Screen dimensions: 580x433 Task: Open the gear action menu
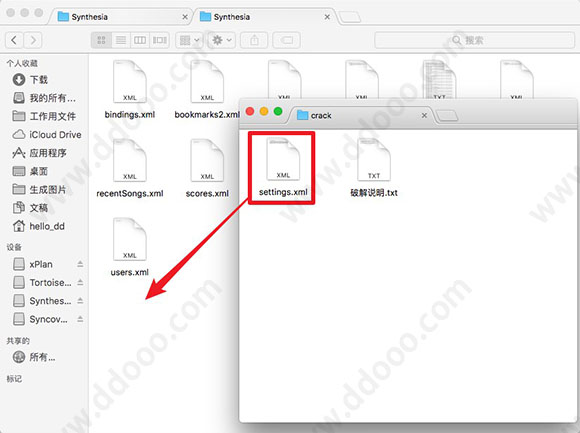click(222, 40)
